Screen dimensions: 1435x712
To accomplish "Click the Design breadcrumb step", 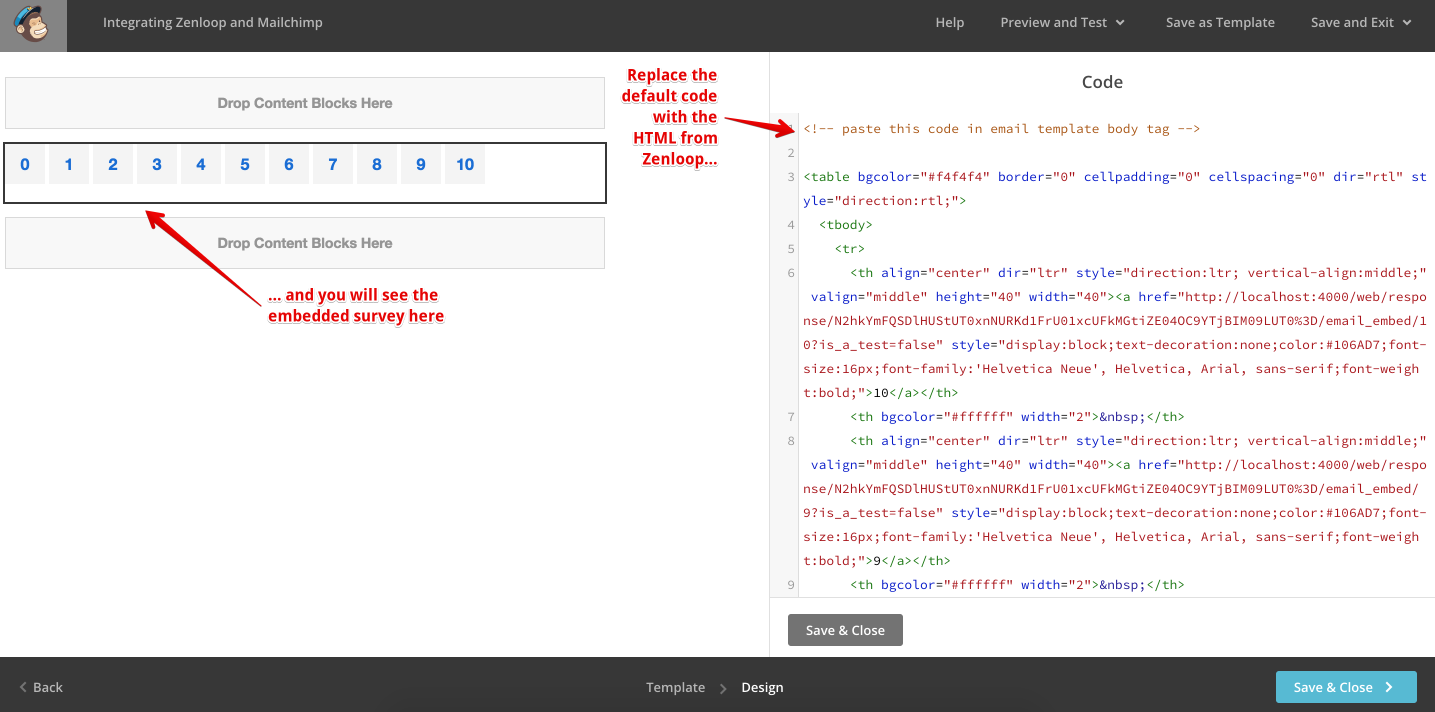I will point(762,687).
